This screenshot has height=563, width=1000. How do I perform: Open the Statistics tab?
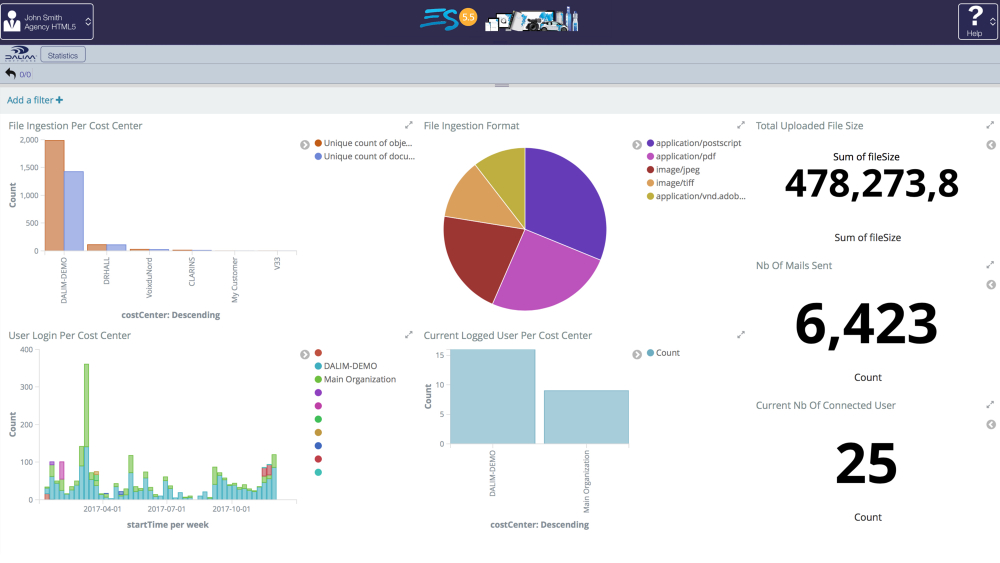point(63,55)
